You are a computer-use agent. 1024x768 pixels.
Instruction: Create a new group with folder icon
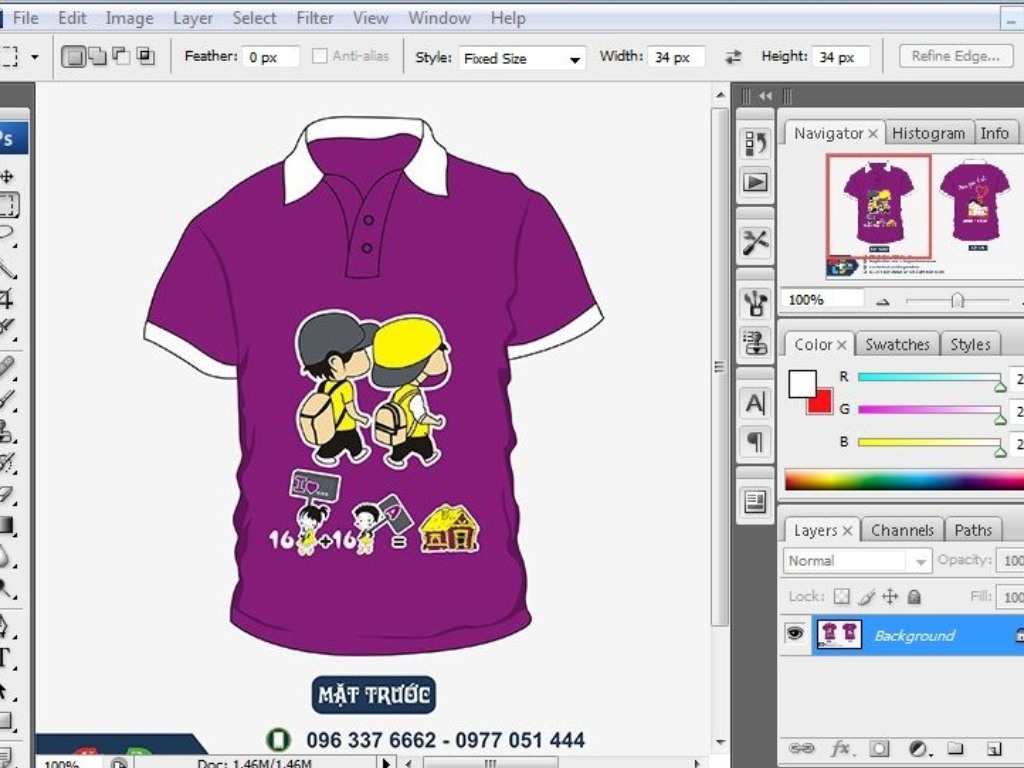[x=955, y=748]
